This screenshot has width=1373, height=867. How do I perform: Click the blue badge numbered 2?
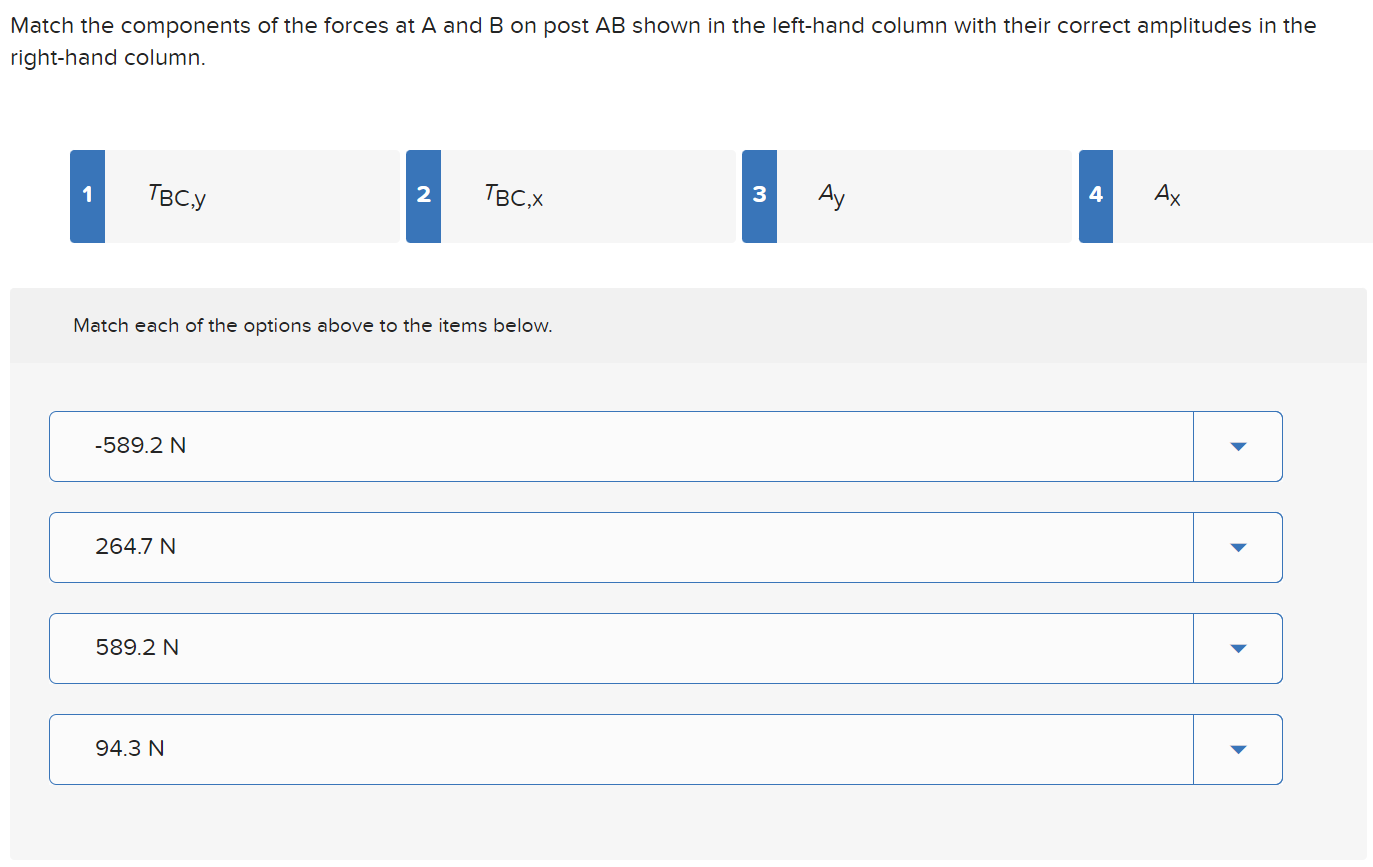point(423,196)
